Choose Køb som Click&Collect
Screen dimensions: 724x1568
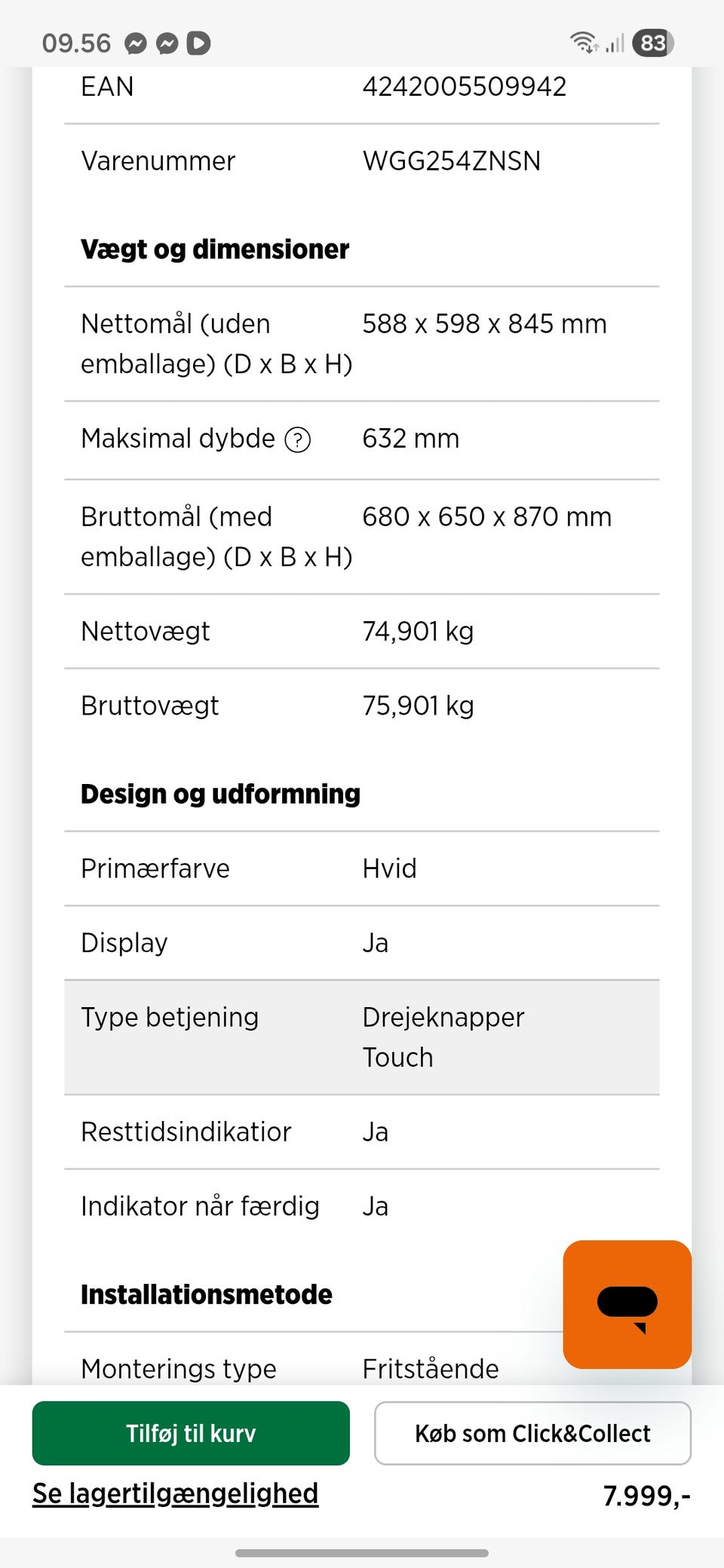click(x=532, y=1433)
